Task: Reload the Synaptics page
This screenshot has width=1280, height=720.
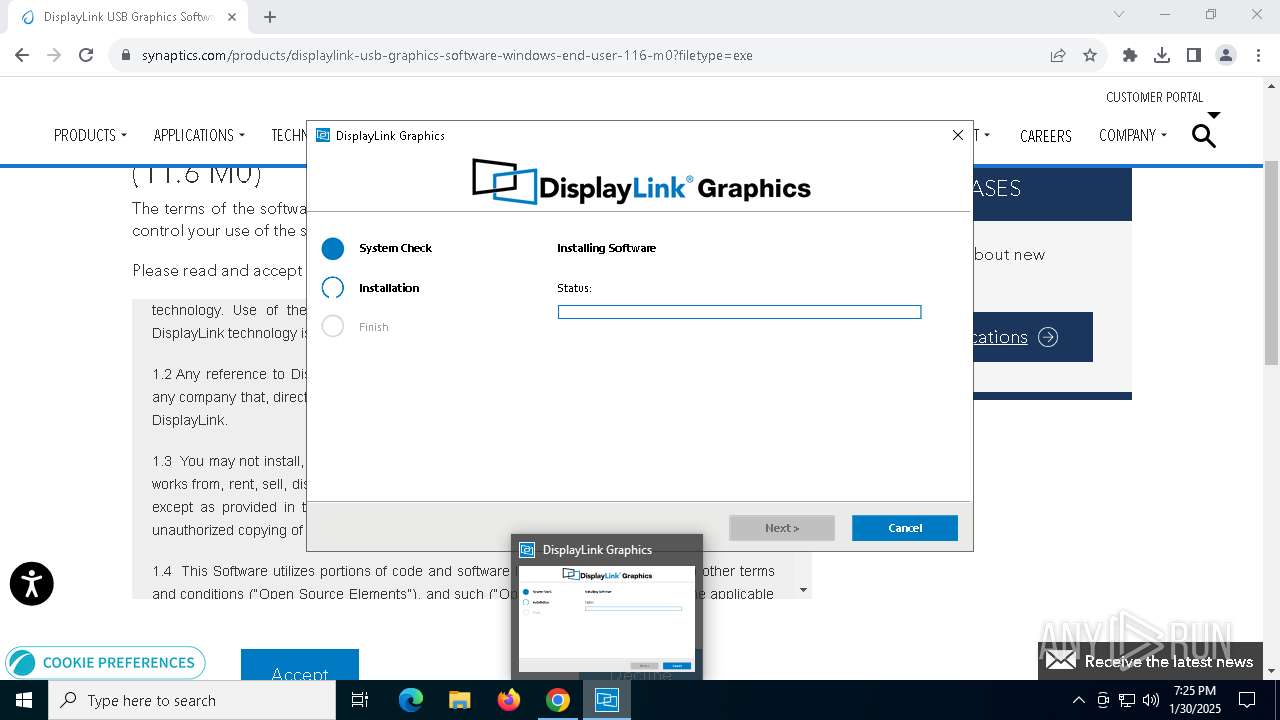Action: click(86, 55)
